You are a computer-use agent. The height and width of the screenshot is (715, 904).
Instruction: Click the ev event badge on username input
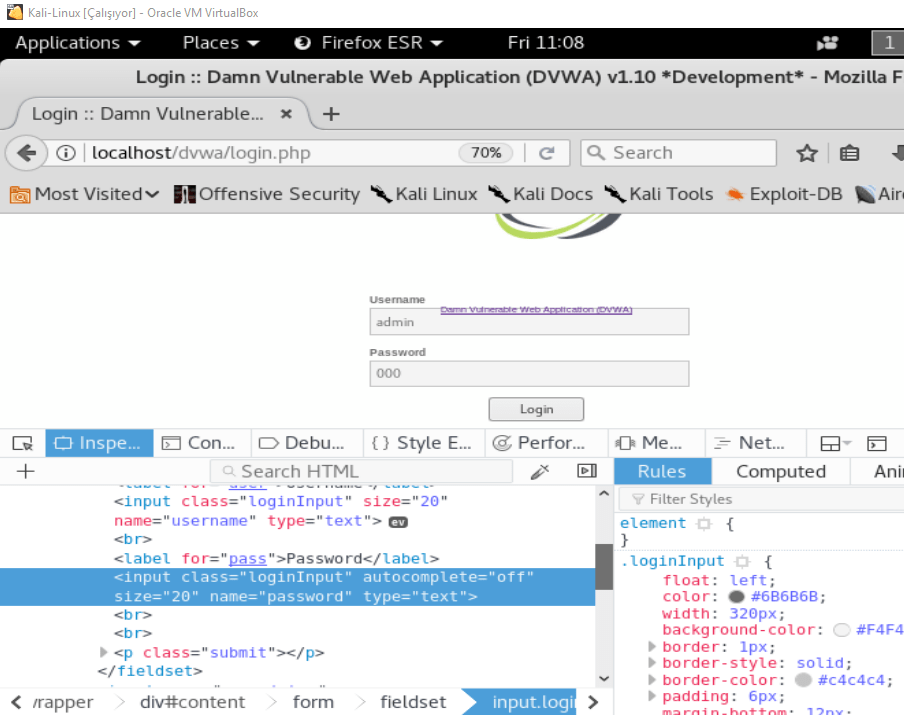point(398,522)
